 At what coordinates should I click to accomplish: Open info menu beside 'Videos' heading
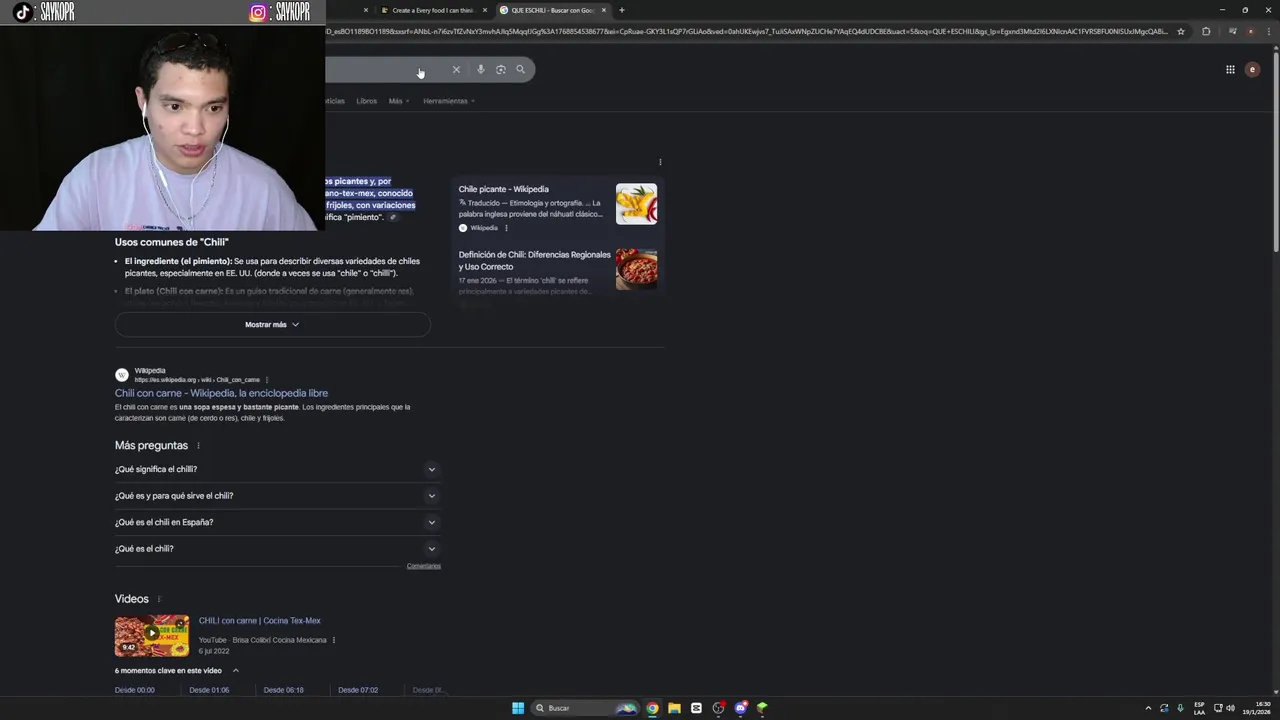click(158, 599)
